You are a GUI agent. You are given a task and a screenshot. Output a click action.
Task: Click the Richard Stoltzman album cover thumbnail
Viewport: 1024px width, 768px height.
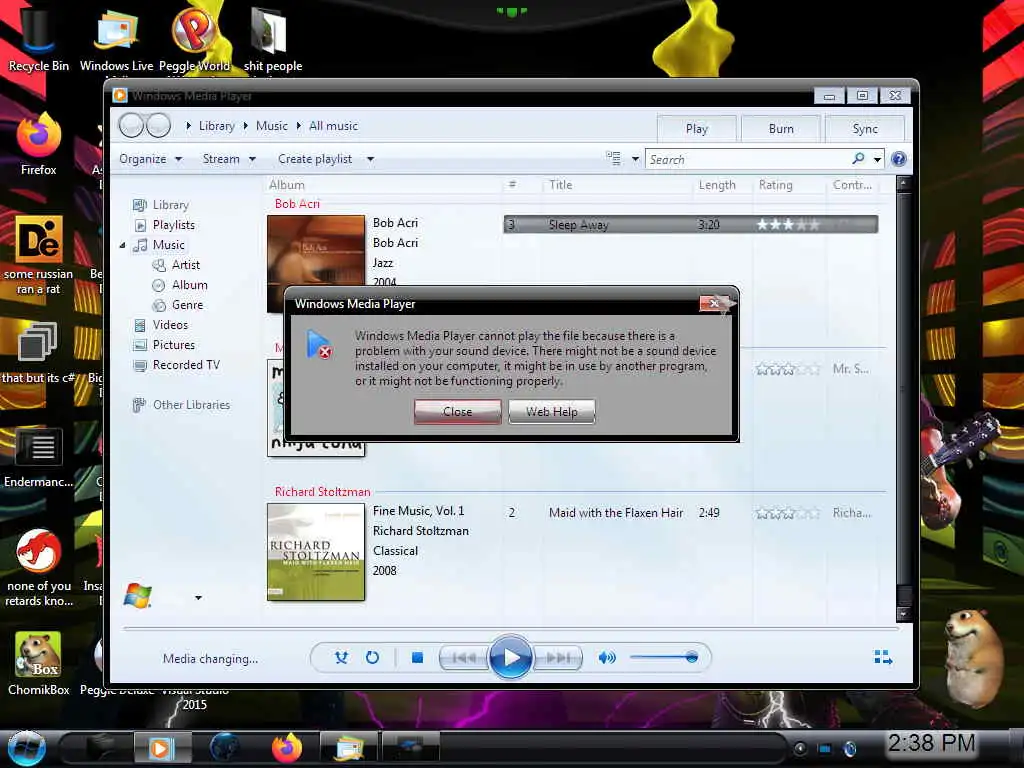(316, 552)
